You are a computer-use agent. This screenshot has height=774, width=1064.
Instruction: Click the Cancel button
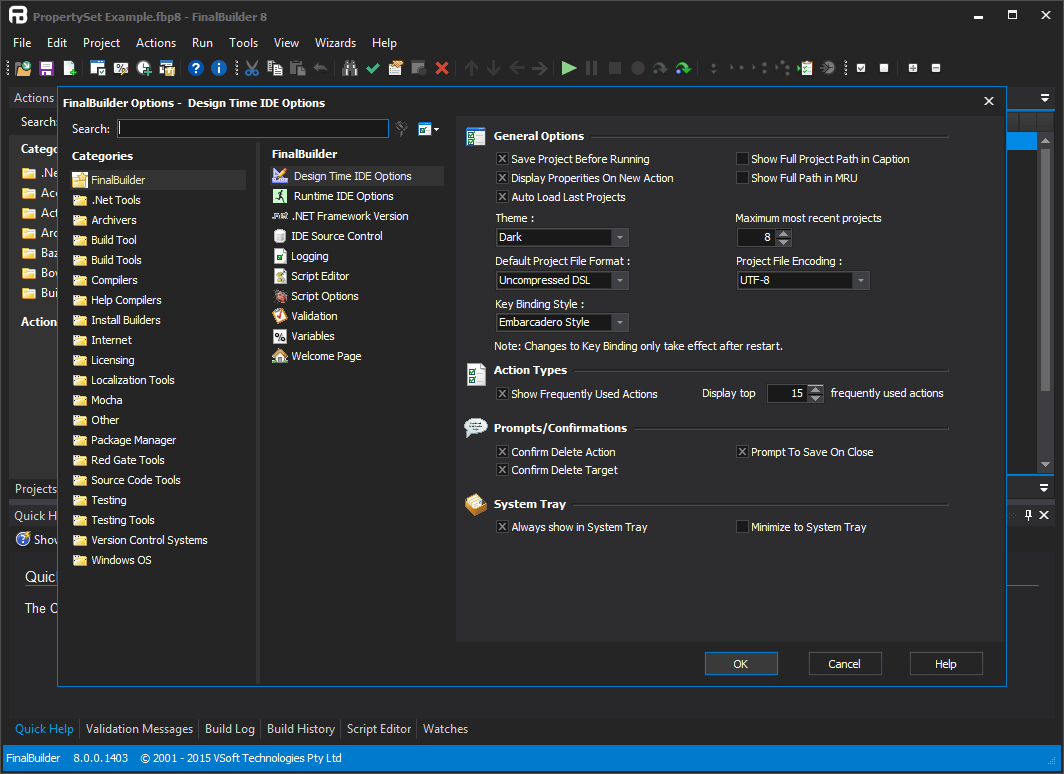(845, 663)
